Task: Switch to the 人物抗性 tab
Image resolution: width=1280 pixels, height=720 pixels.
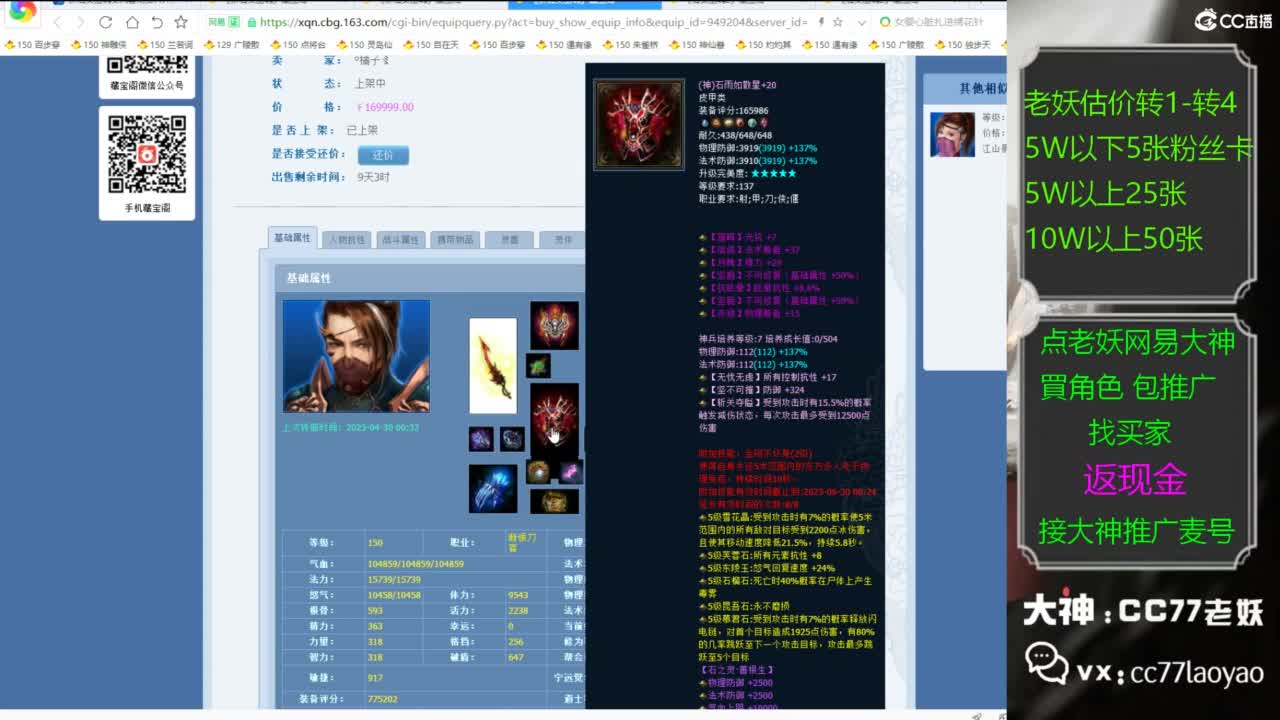Action: point(346,240)
